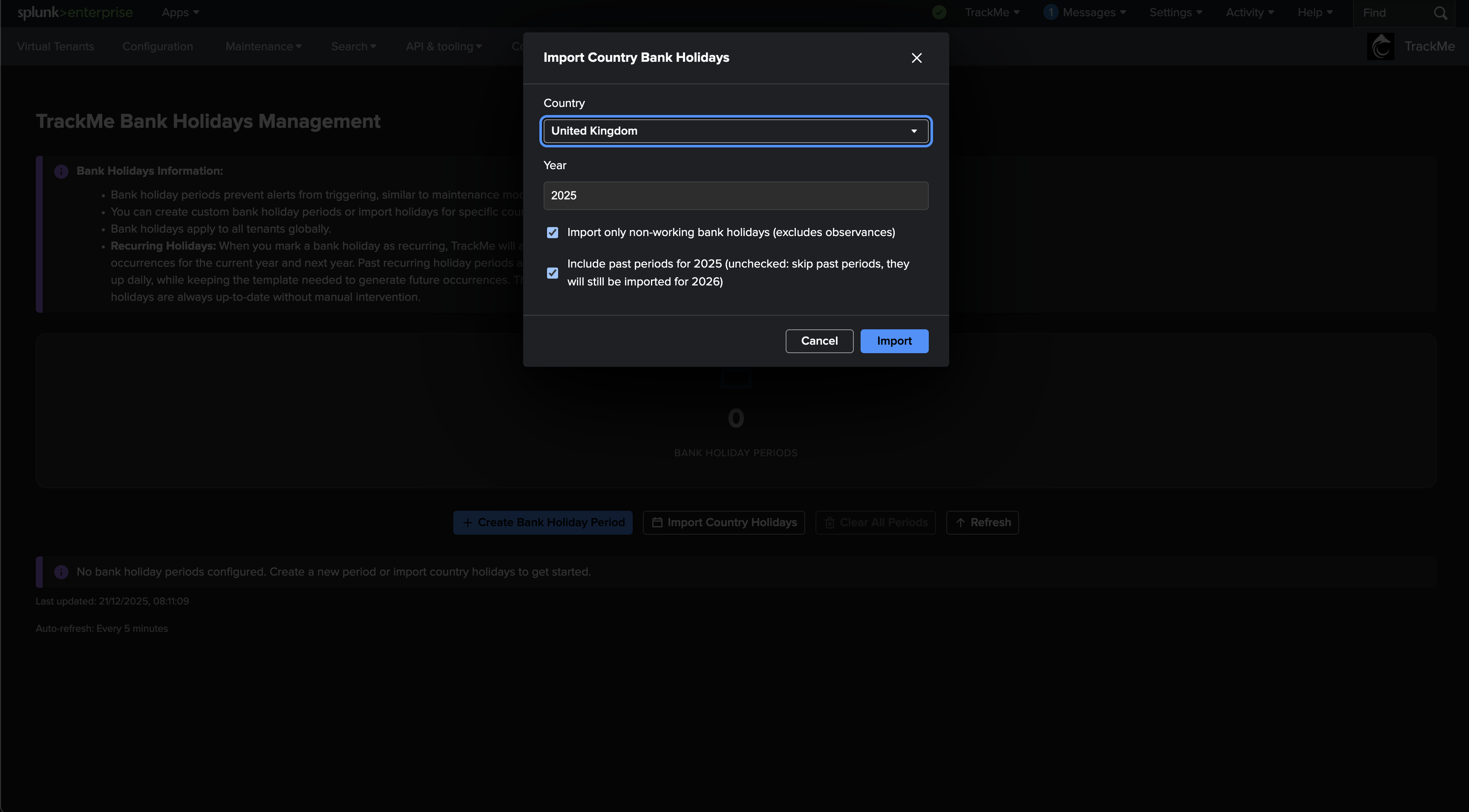
Task: Open the Settings dropdown menu
Action: 1175,12
